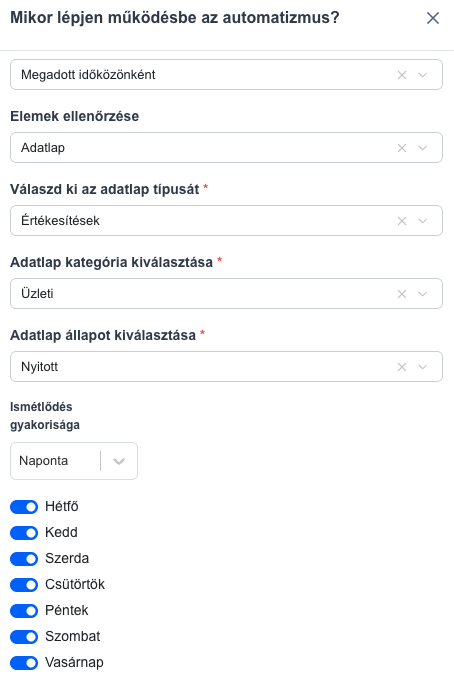
Task: Expand the Nyitott state dropdown chevron
Action: 423,367
